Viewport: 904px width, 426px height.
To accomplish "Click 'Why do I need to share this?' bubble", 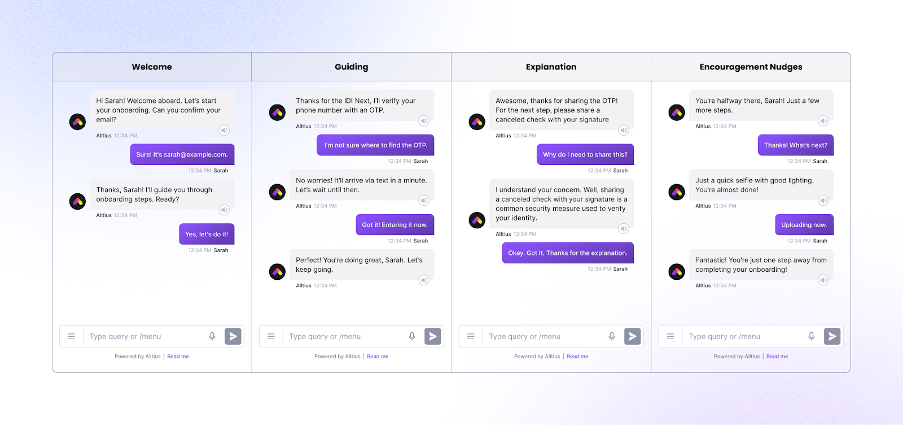I will pos(585,154).
